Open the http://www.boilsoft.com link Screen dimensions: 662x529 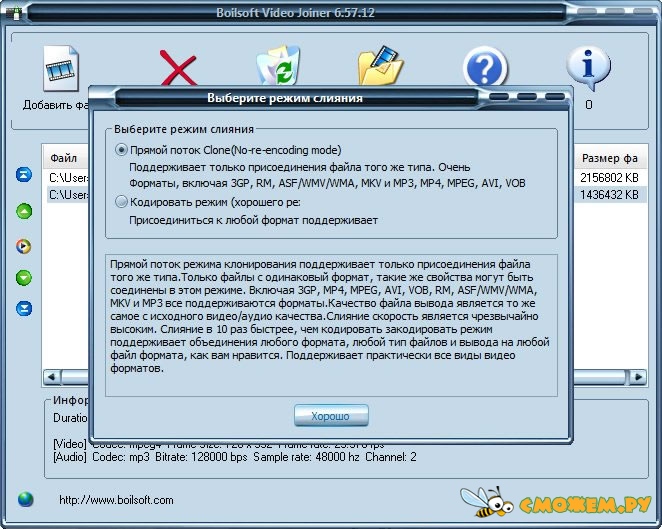pyautogui.click(x=116, y=500)
